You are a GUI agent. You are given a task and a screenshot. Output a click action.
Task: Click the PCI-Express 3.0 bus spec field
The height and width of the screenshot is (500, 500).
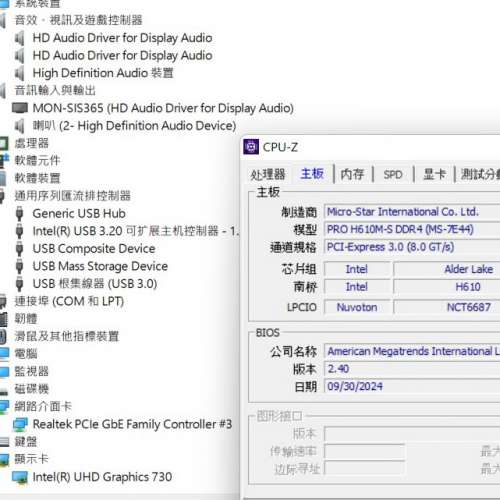(412, 247)
